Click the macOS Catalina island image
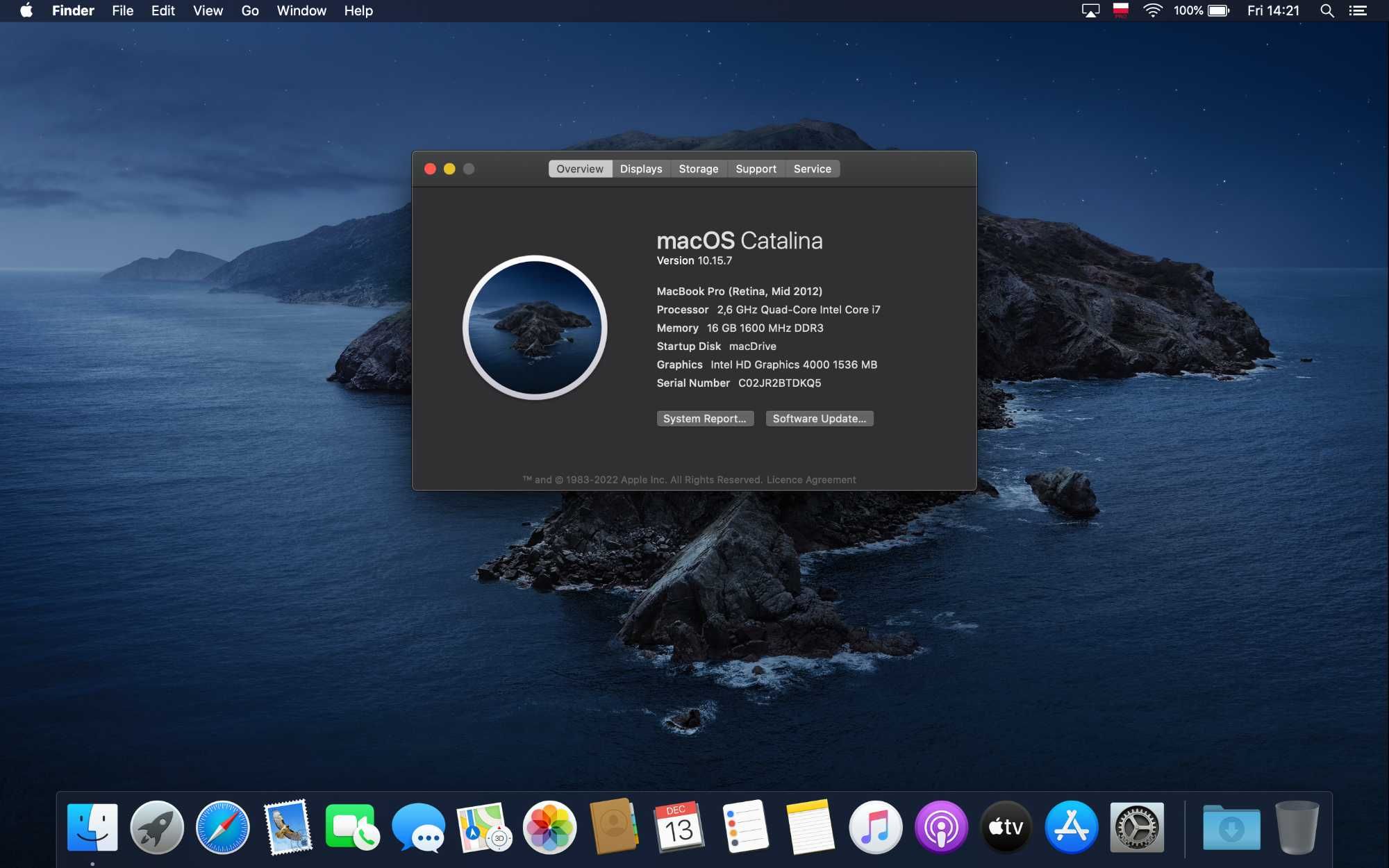 click(x=535, y=327)
